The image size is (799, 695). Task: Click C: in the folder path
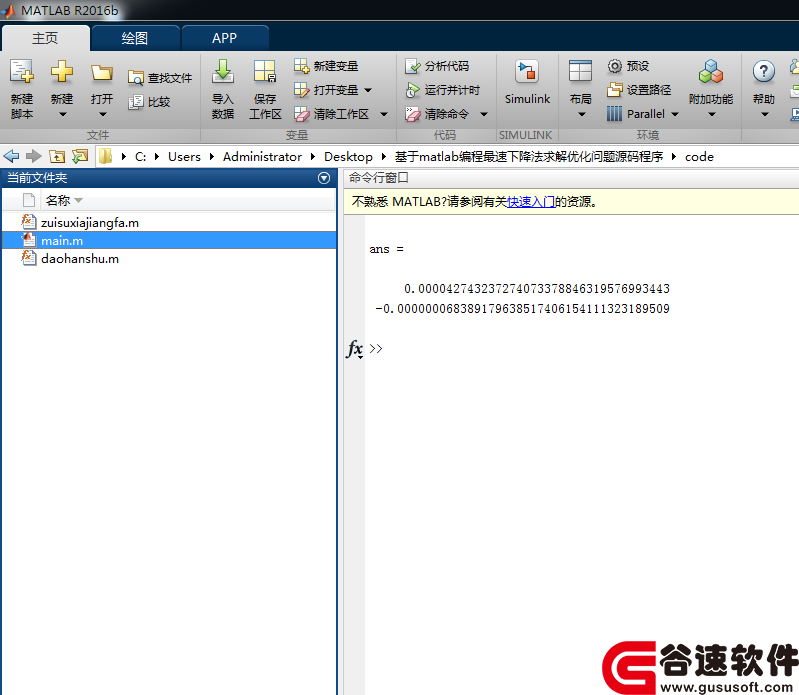140,156
